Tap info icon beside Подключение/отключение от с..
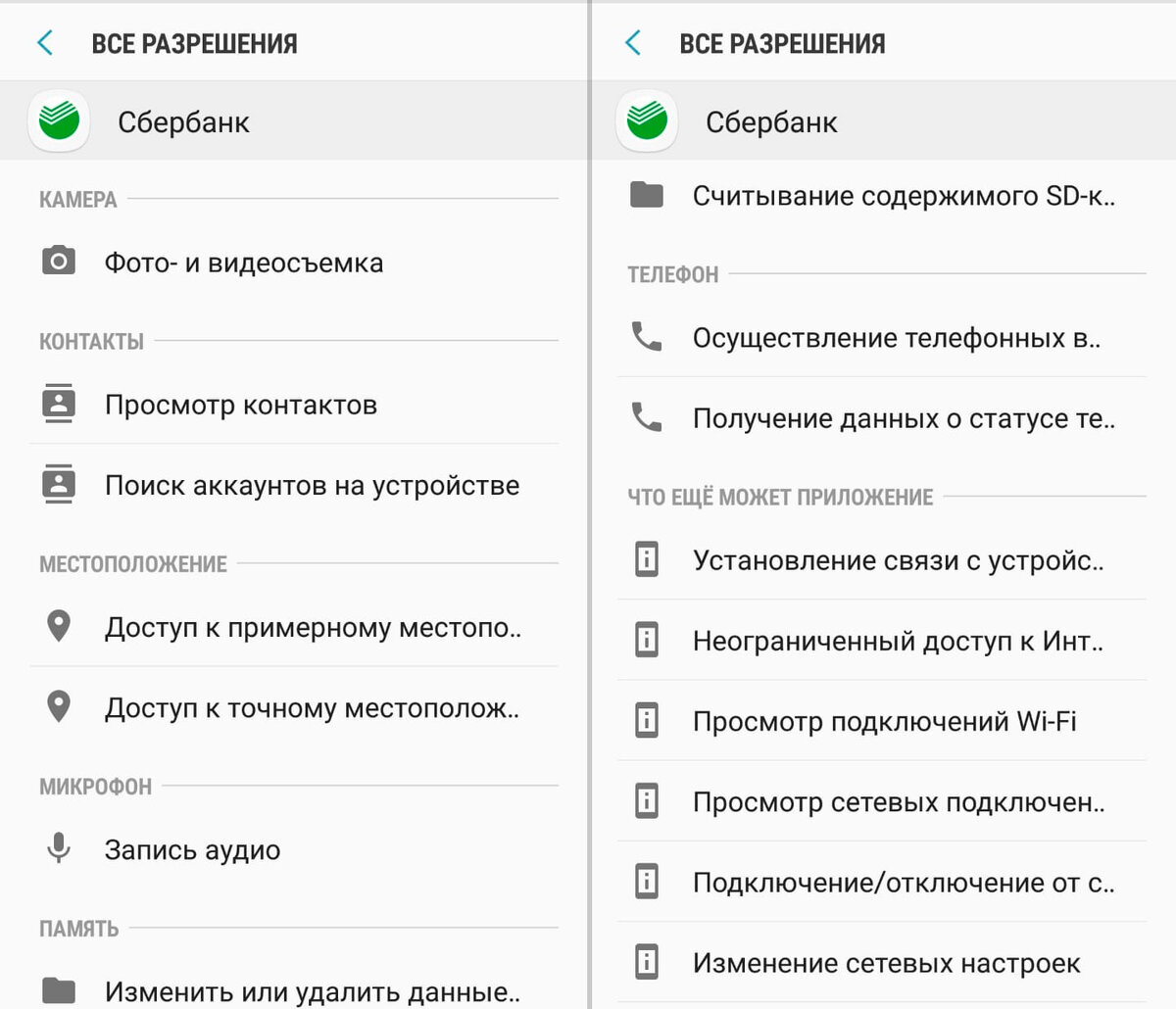This screenshot has width=1176, height=1009. 647,881
